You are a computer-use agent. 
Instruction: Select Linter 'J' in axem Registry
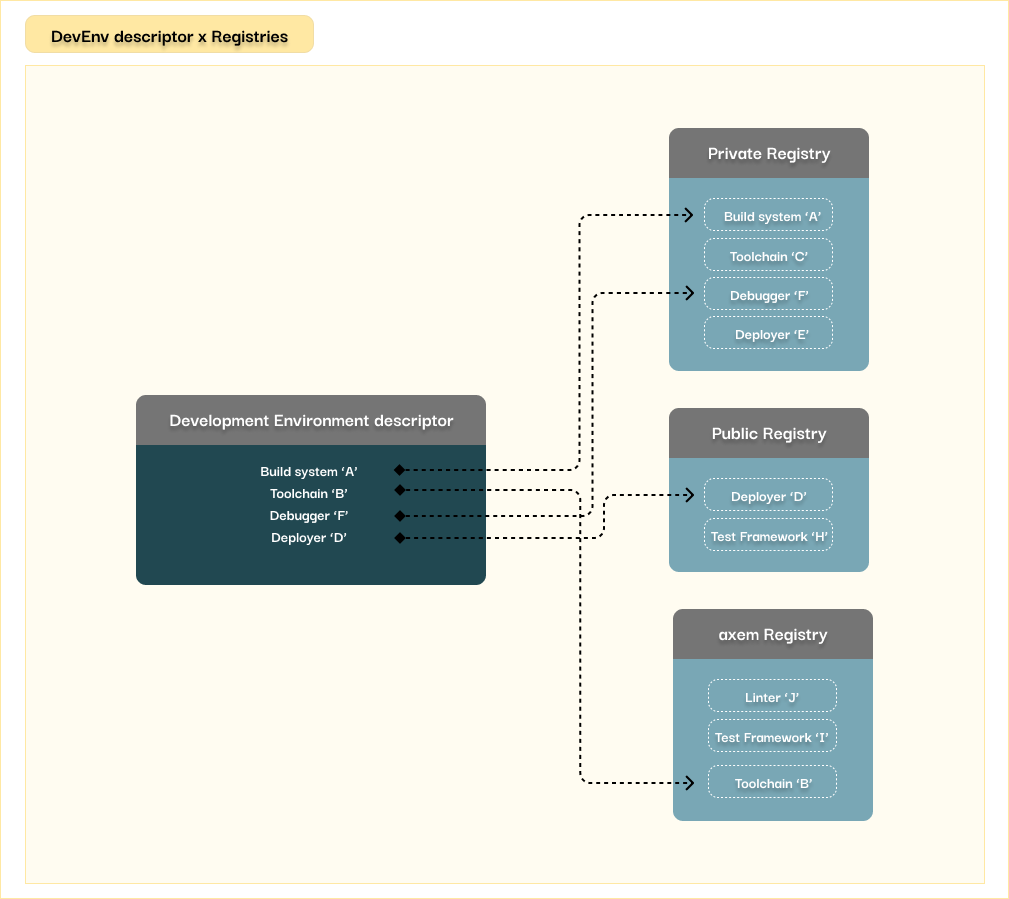pyautogui.click(x=772, y=696)
